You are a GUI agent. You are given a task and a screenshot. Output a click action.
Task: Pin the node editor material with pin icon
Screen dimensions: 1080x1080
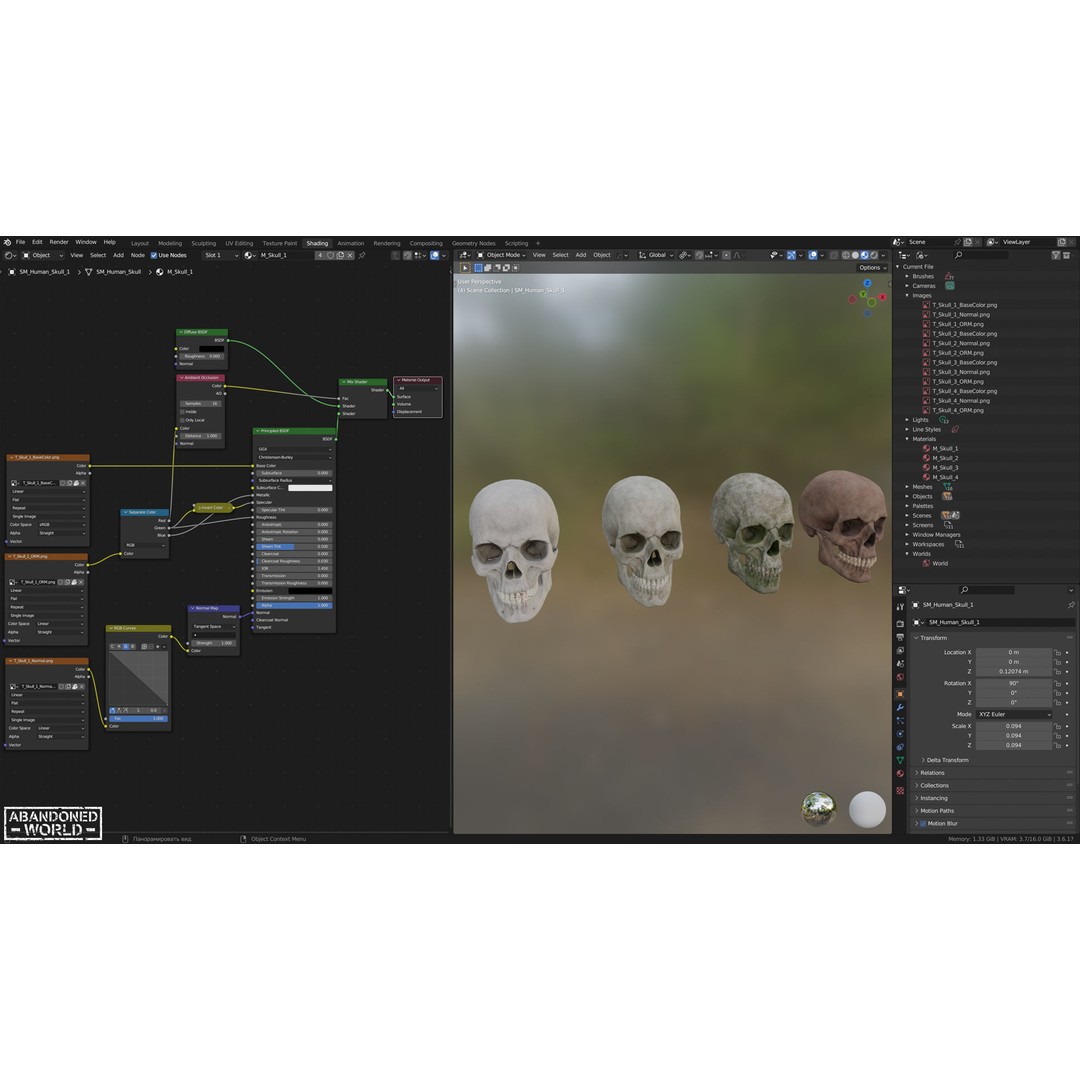362,256
